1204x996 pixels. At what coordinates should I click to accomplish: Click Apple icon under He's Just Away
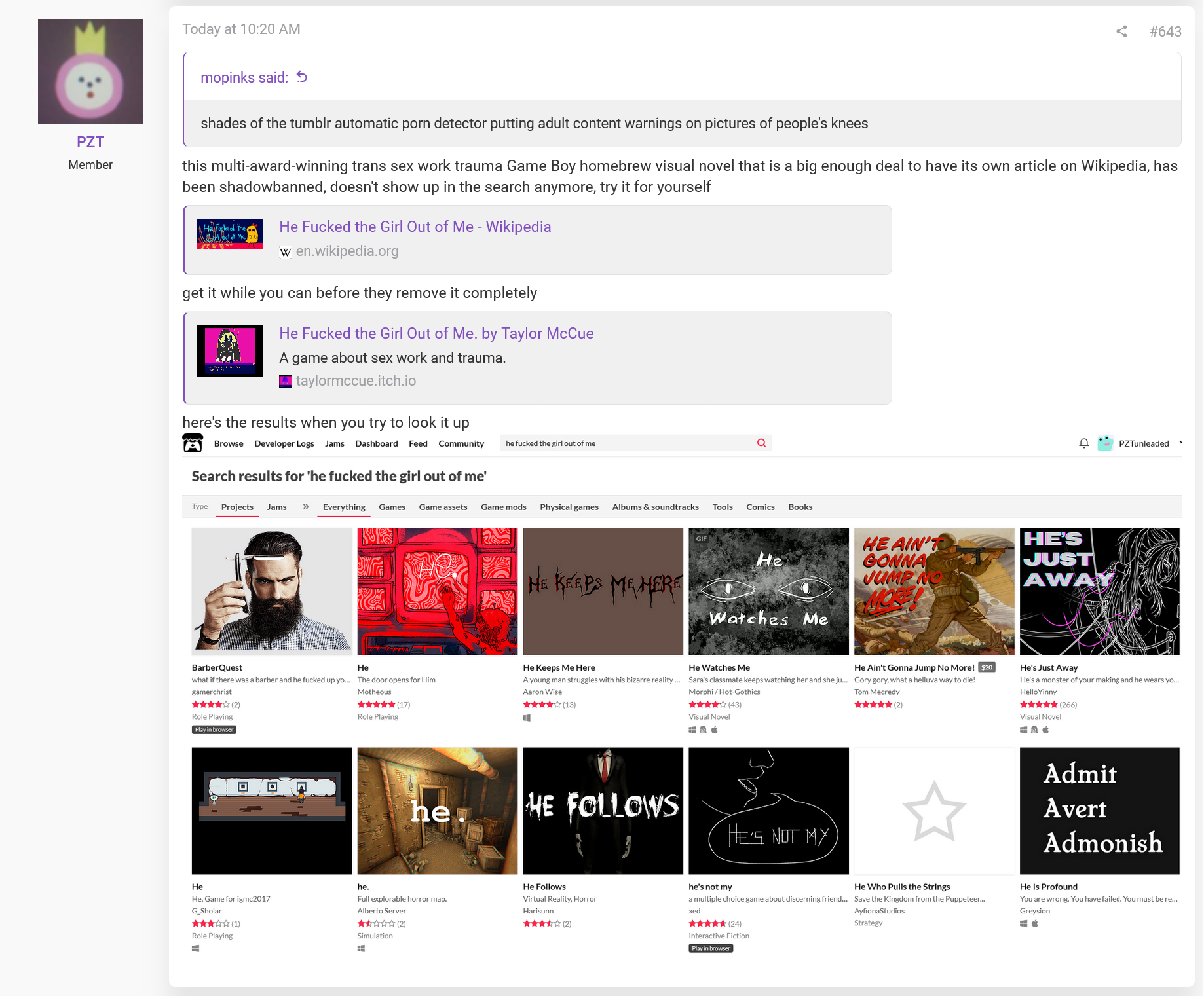click(x=1046, y=729)
